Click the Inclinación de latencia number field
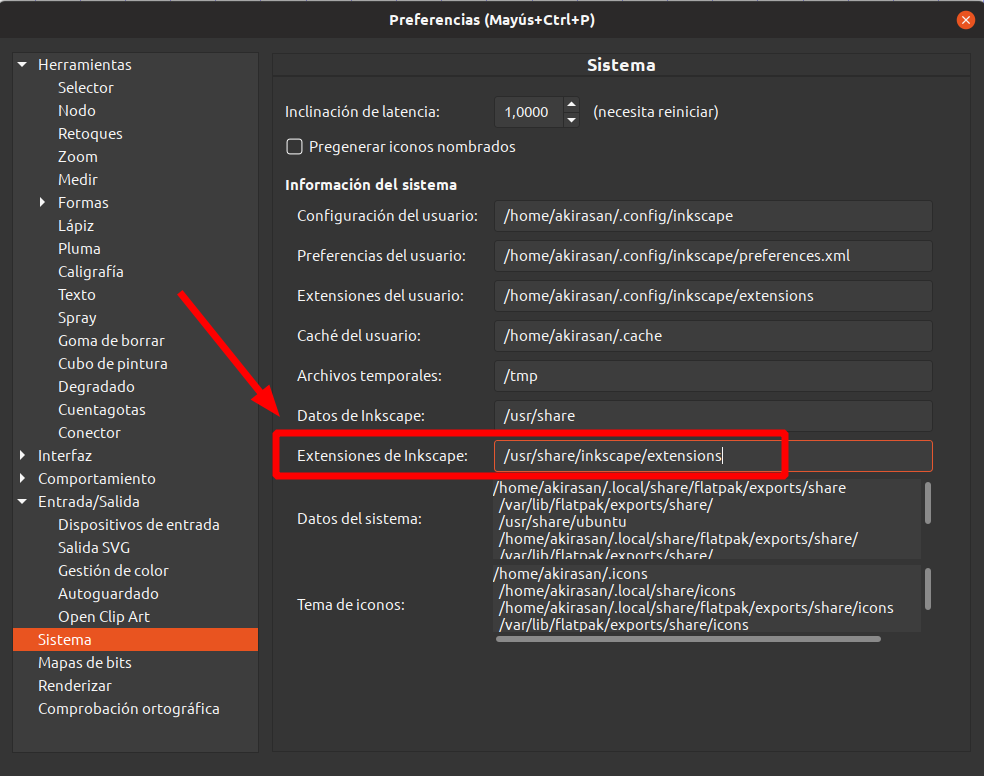The image size is (984, 776). pyautogui.click(x=528, y=112)
